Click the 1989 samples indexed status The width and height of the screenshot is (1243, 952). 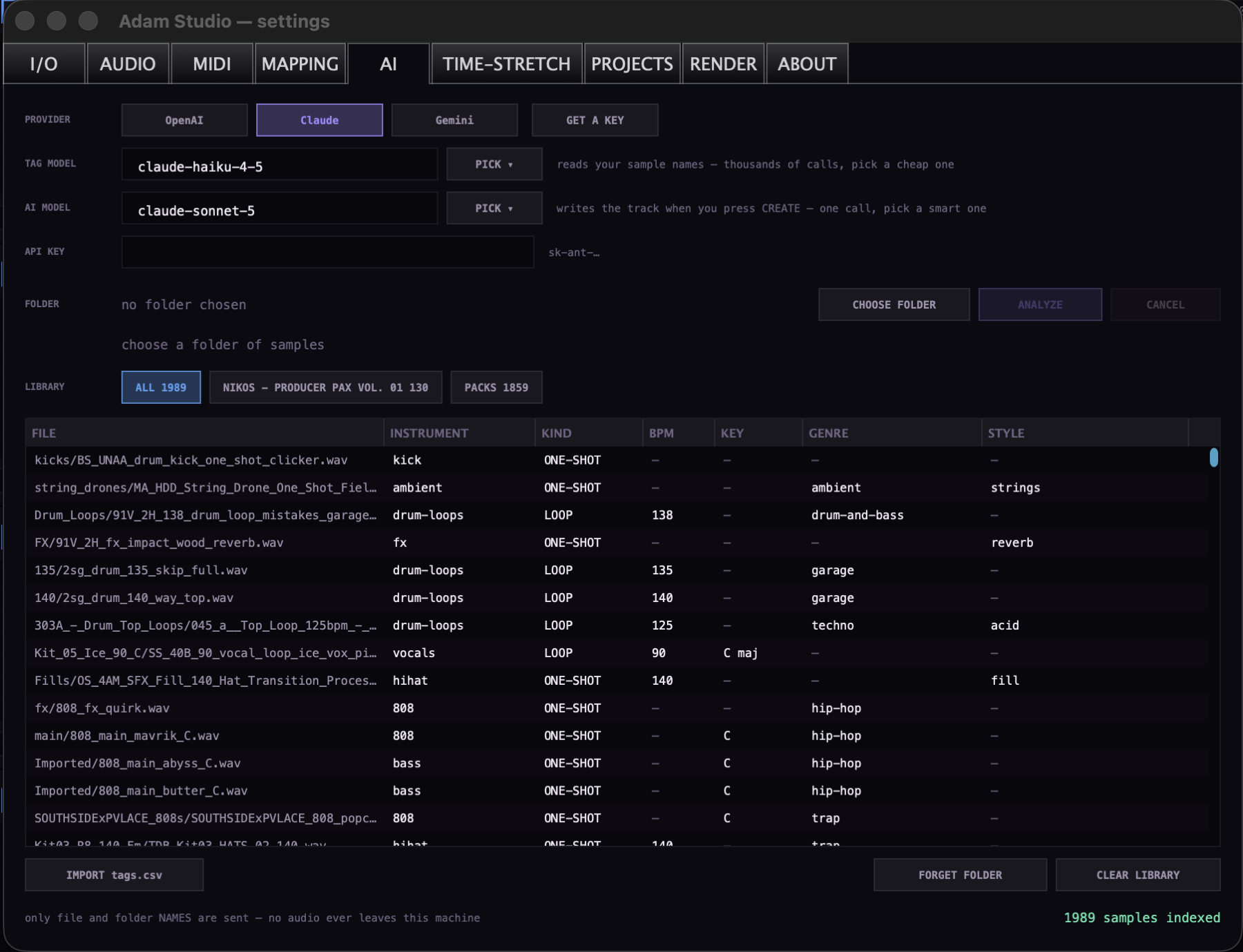pos(1141,917)
